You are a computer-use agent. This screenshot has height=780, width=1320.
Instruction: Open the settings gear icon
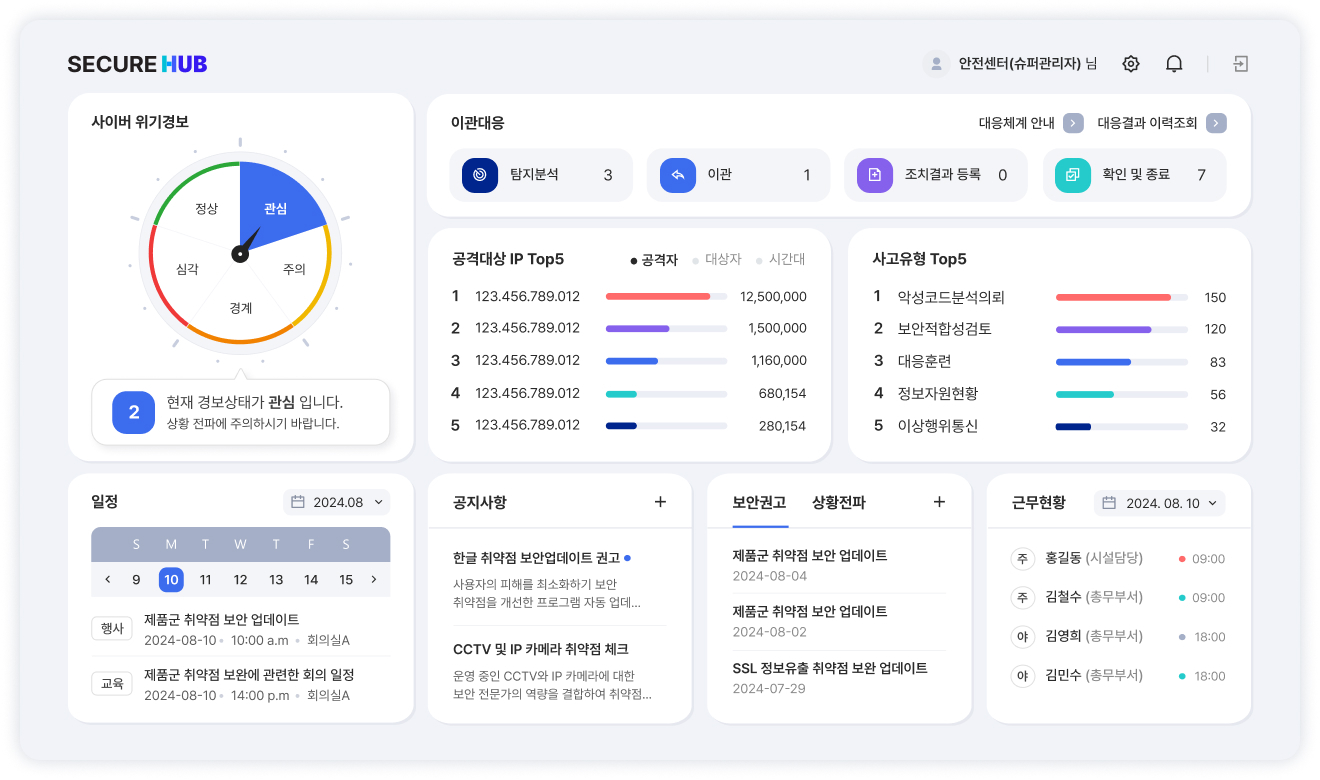tap(1131, 64)
